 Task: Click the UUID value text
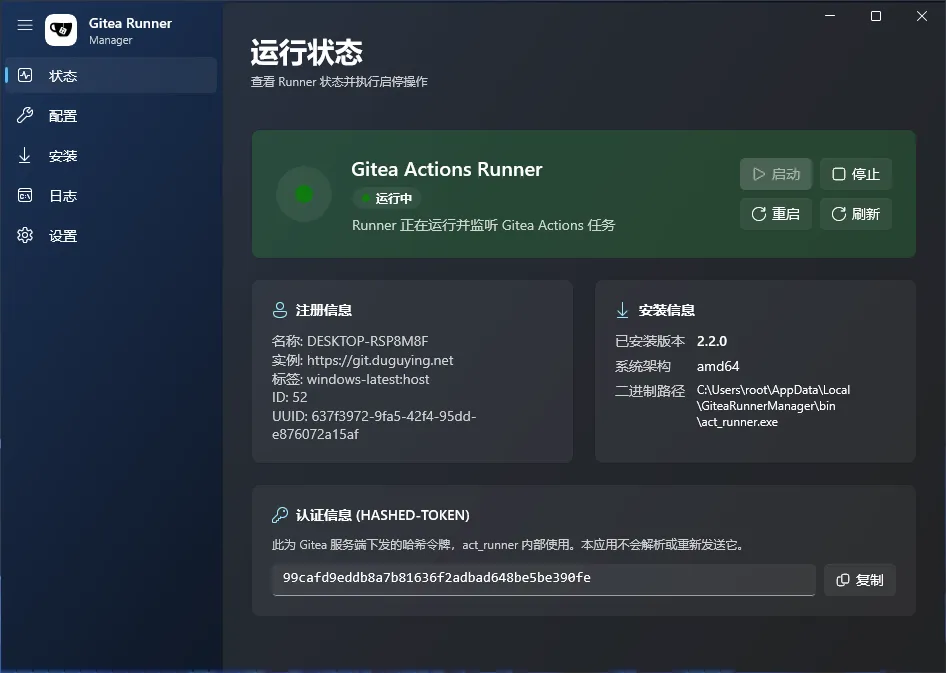[374, 425]
